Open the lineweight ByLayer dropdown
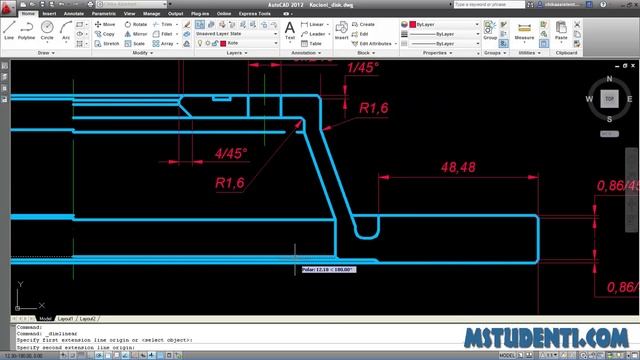The image size is (640, 360). (445, 34)
